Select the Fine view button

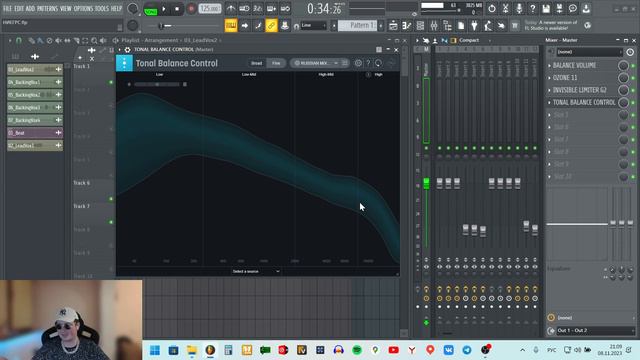click(x=276, y=63)
